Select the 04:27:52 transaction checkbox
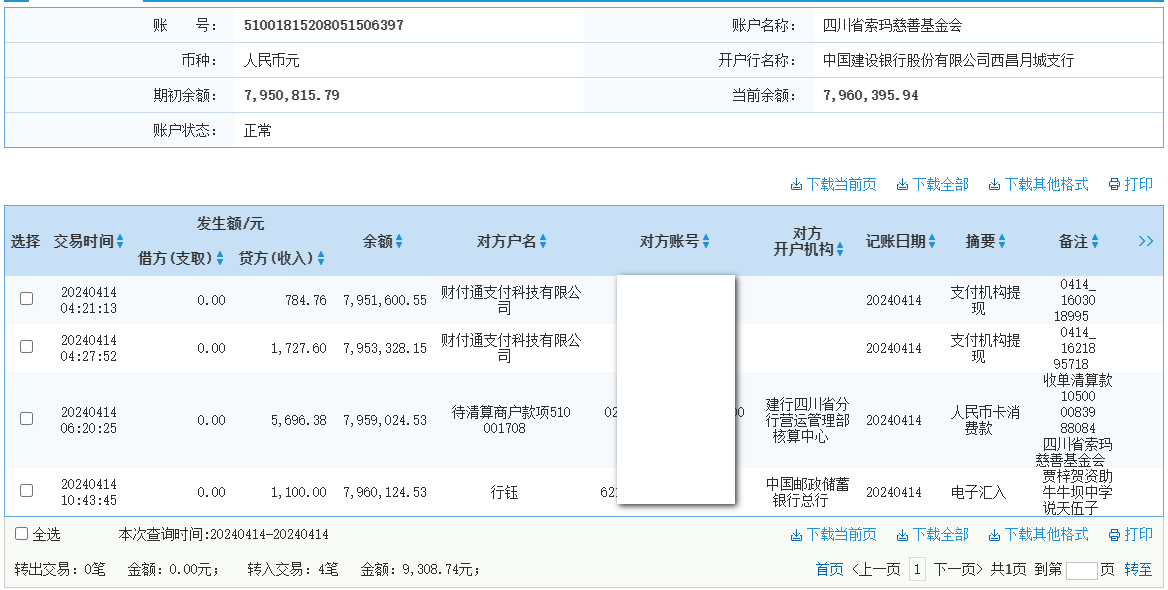The image size is (1168, 590). point(26,346)
